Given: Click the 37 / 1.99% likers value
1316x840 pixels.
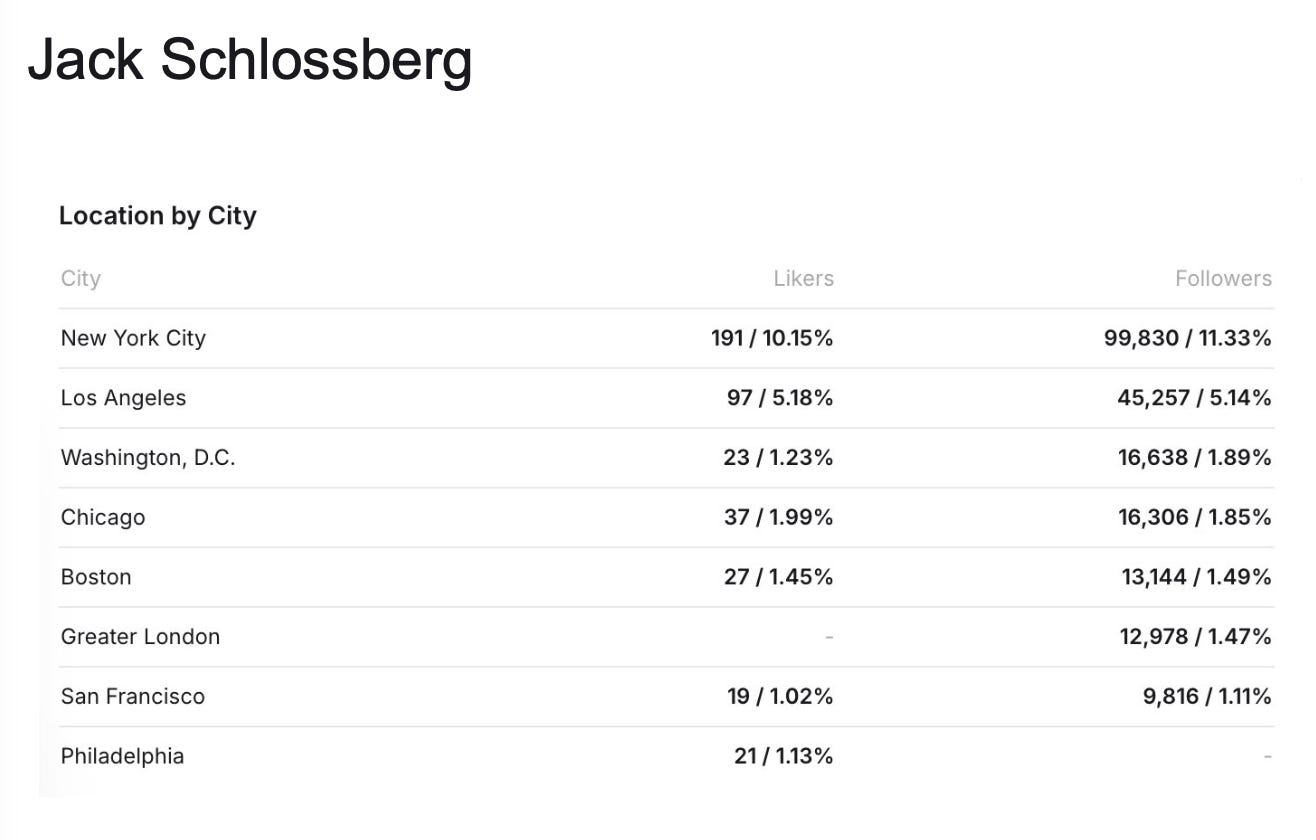Looking at the screenshot, I should click(x=780, y=517).
